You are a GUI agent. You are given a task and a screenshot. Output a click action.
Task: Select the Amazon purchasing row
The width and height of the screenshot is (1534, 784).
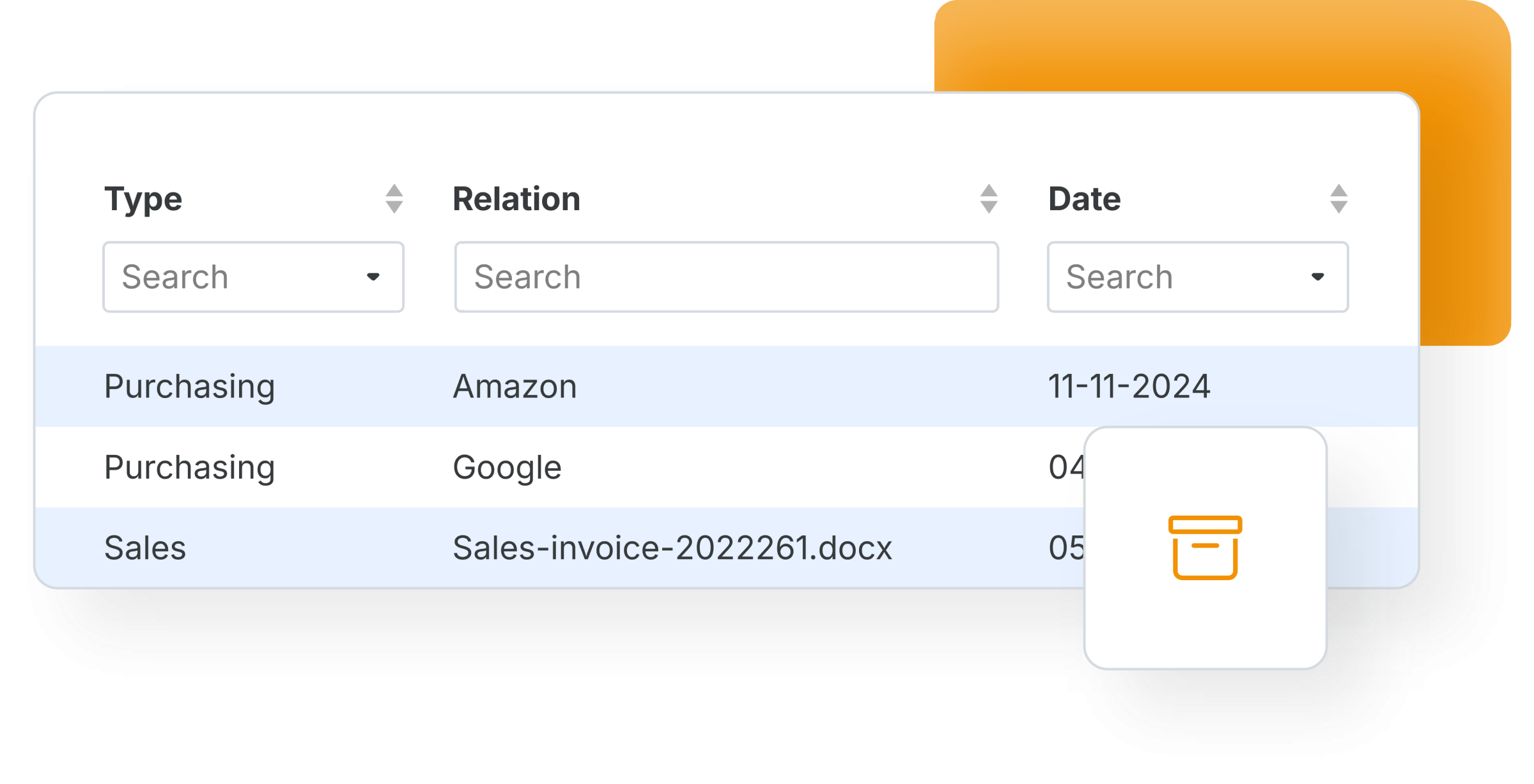pyautogui.click(x=727, y=387)
